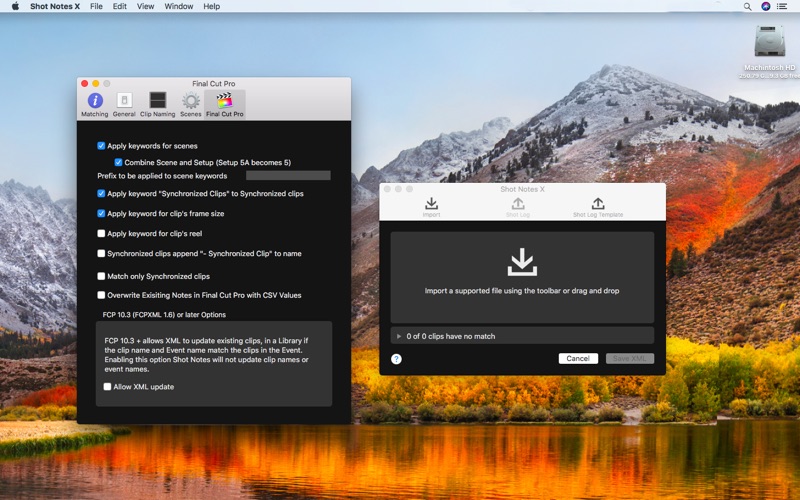
Task: Click the import drop zone area
Action: click(x=522, y=278)
